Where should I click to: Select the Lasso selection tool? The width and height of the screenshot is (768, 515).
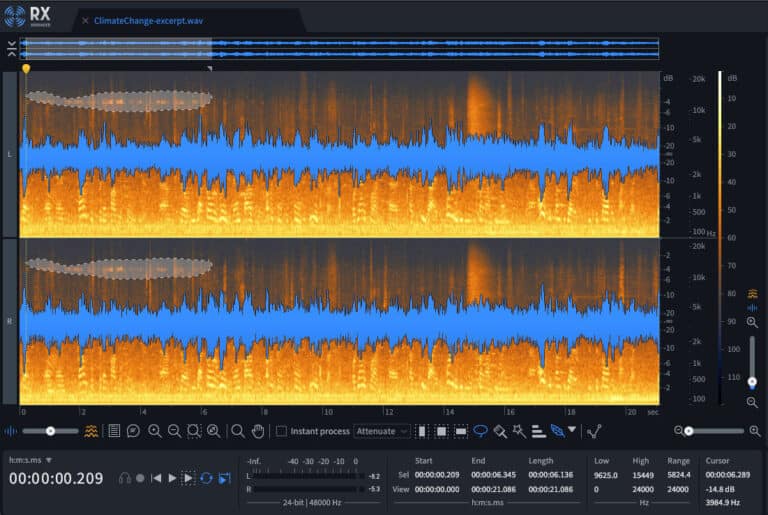coord(480,431)
